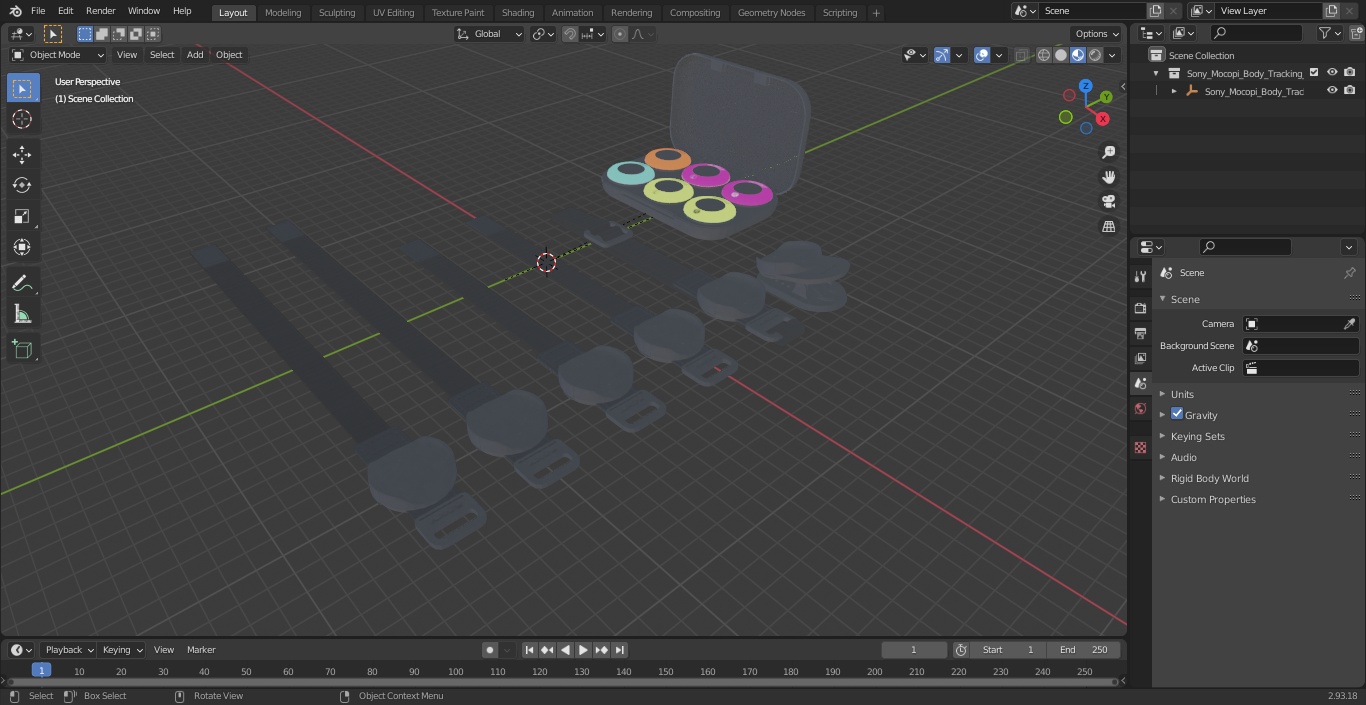This screenshot has height=705, width=1366.
Task: Click the Blender logo menu icon
Action: pyautogui.click(x=15, y=11)
